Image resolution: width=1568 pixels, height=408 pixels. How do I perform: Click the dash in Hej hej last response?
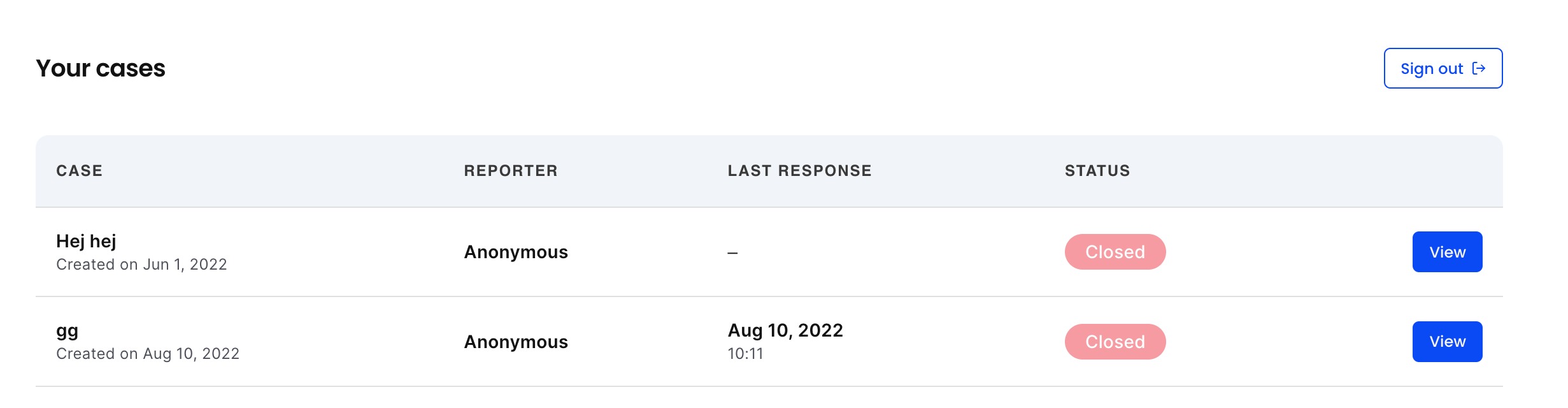coord(732,253)
